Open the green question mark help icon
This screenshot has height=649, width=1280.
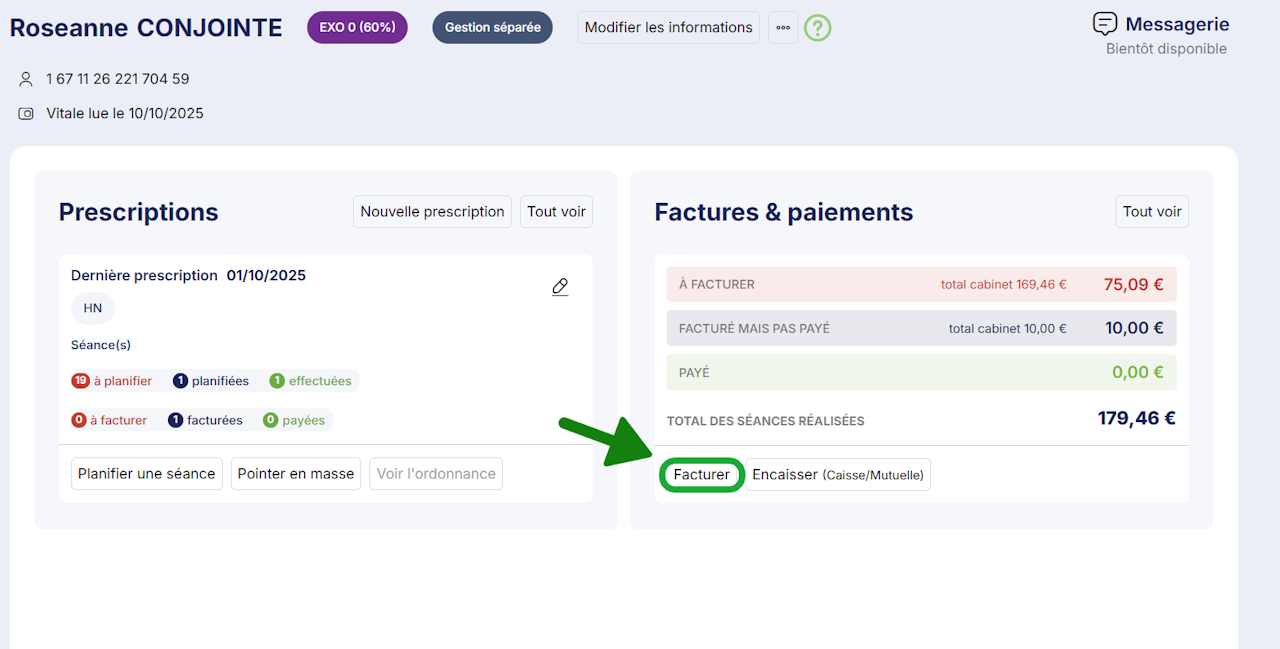[817, 28]
